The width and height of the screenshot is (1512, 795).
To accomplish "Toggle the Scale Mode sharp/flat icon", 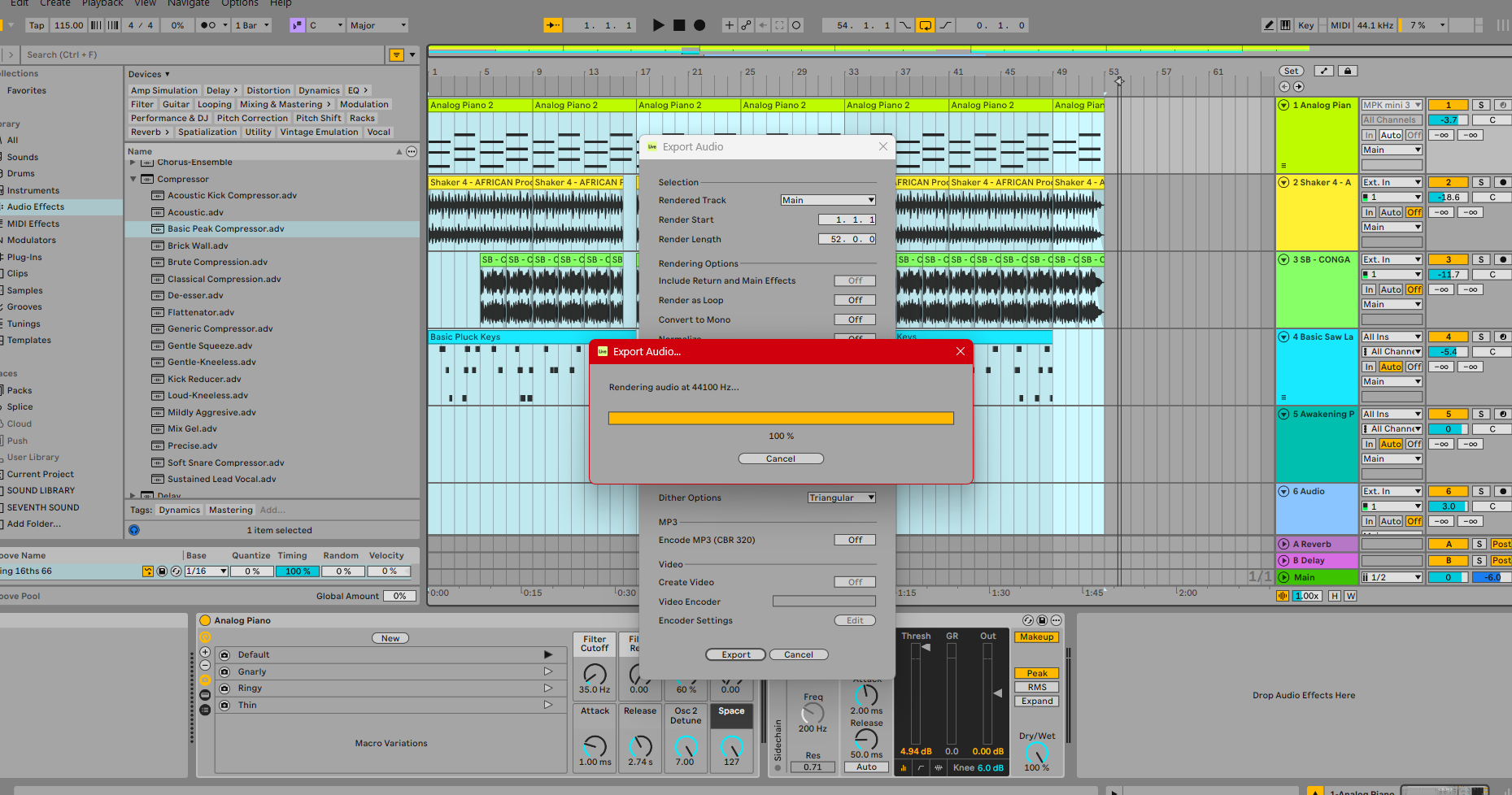I will coord(297,25).
